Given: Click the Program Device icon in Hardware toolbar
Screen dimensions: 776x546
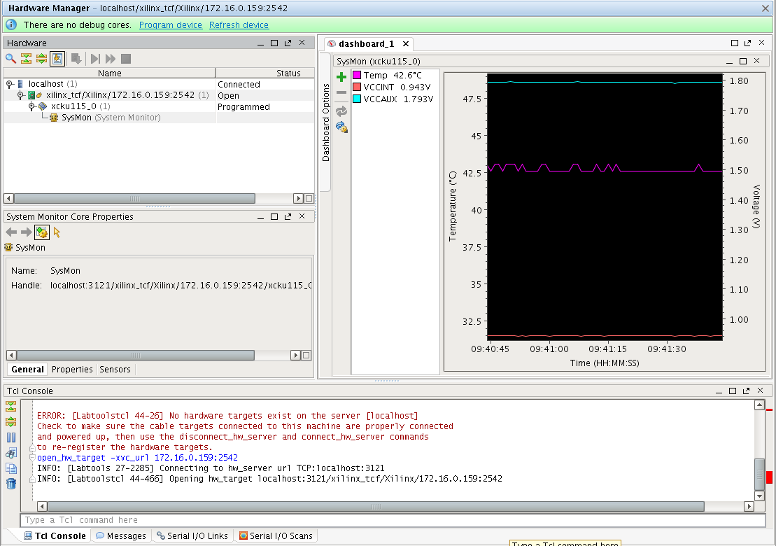Looking at the screenshot, I should pyautogui.click(x=76, y=59).
